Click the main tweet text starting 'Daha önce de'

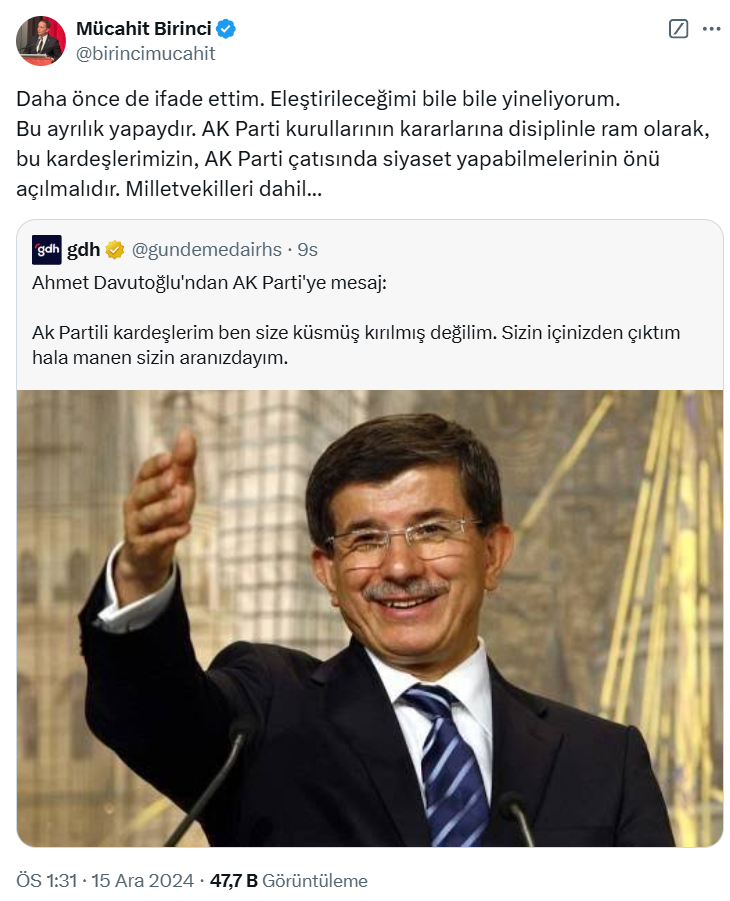click(363, 144)
